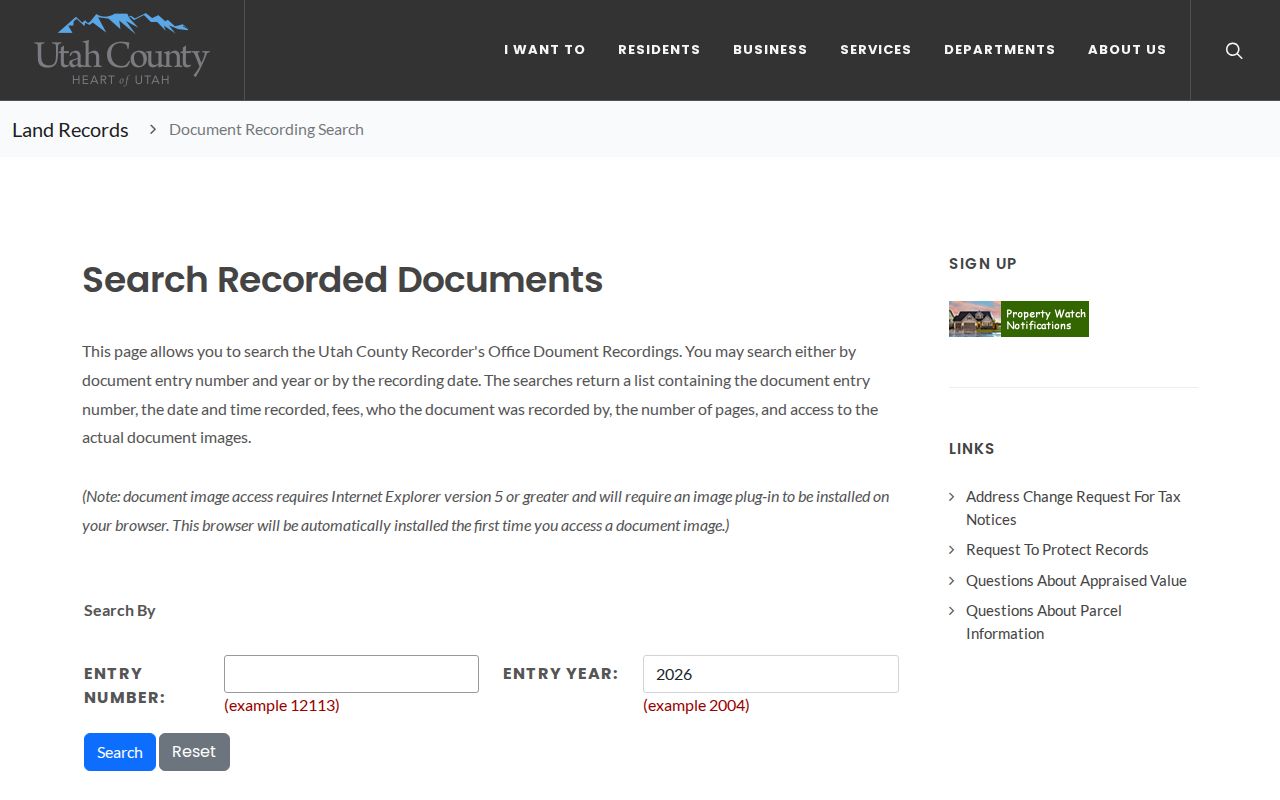Screen dimensions: 1280x800
Task: Click the (example 2004) hint text
Action: click(x=696, y=705)
